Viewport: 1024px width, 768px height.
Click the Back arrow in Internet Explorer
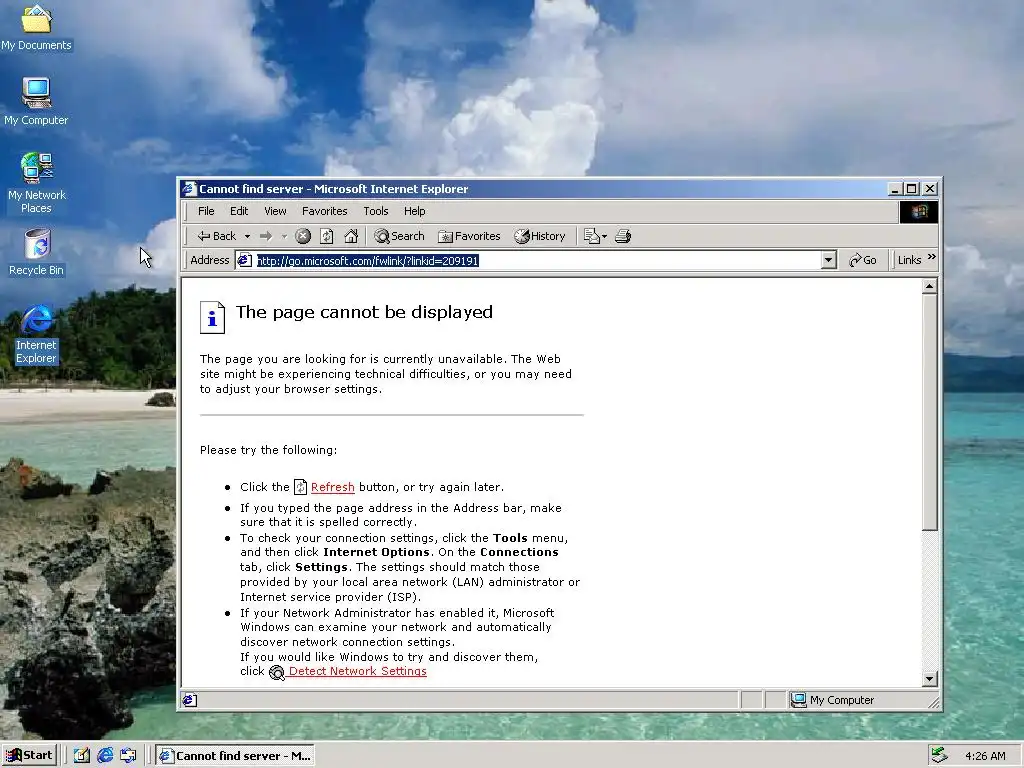coord(217,236)
